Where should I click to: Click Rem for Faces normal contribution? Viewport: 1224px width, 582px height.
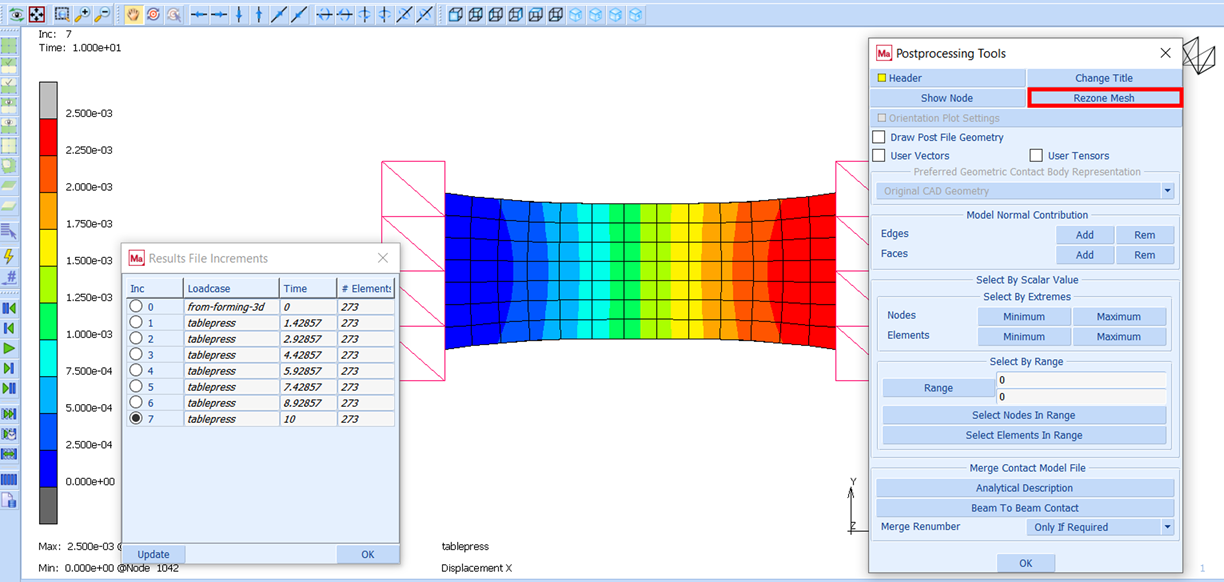point(1145,255)
